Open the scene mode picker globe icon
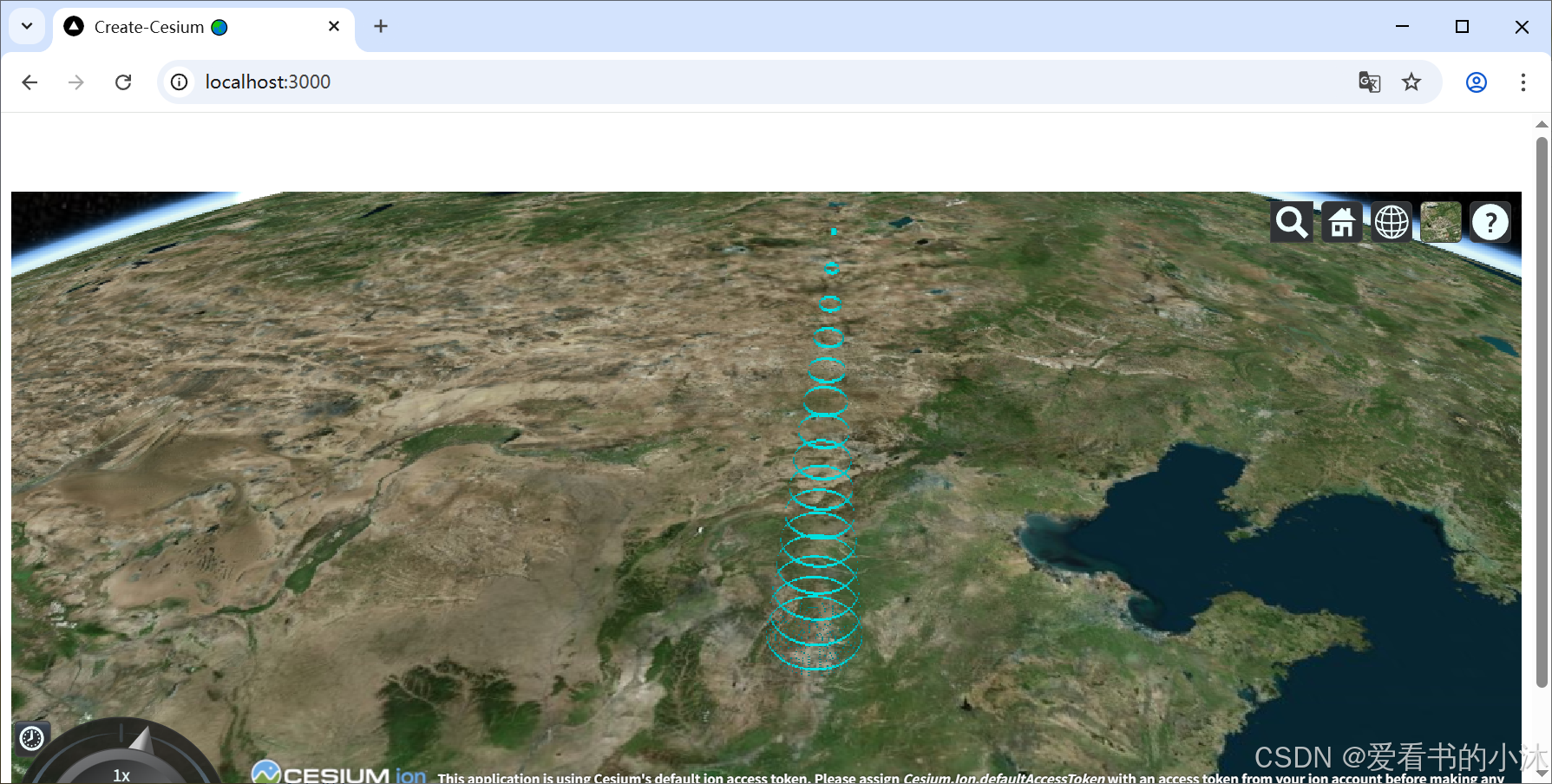Viewport: 1552px width, 784px height. point(1392,222)
